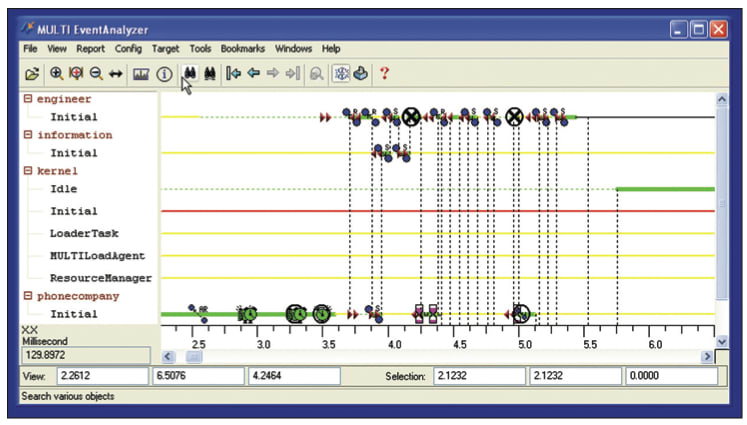The height and width of the screenshot is (425, 747).
Task: Open the View menu
Action: coord(57,49)
